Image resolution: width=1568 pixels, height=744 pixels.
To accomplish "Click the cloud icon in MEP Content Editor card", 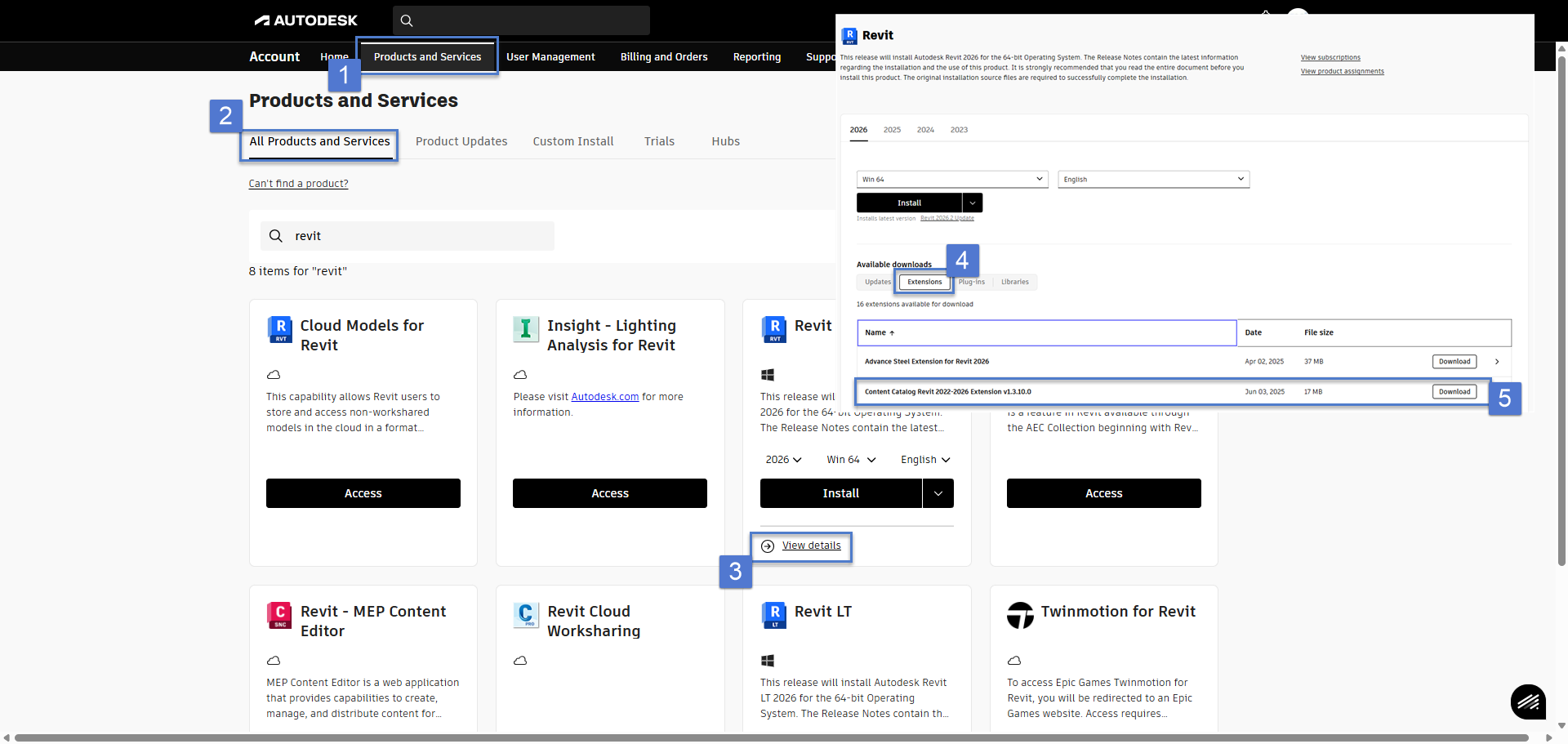I will tap(274, 661).
